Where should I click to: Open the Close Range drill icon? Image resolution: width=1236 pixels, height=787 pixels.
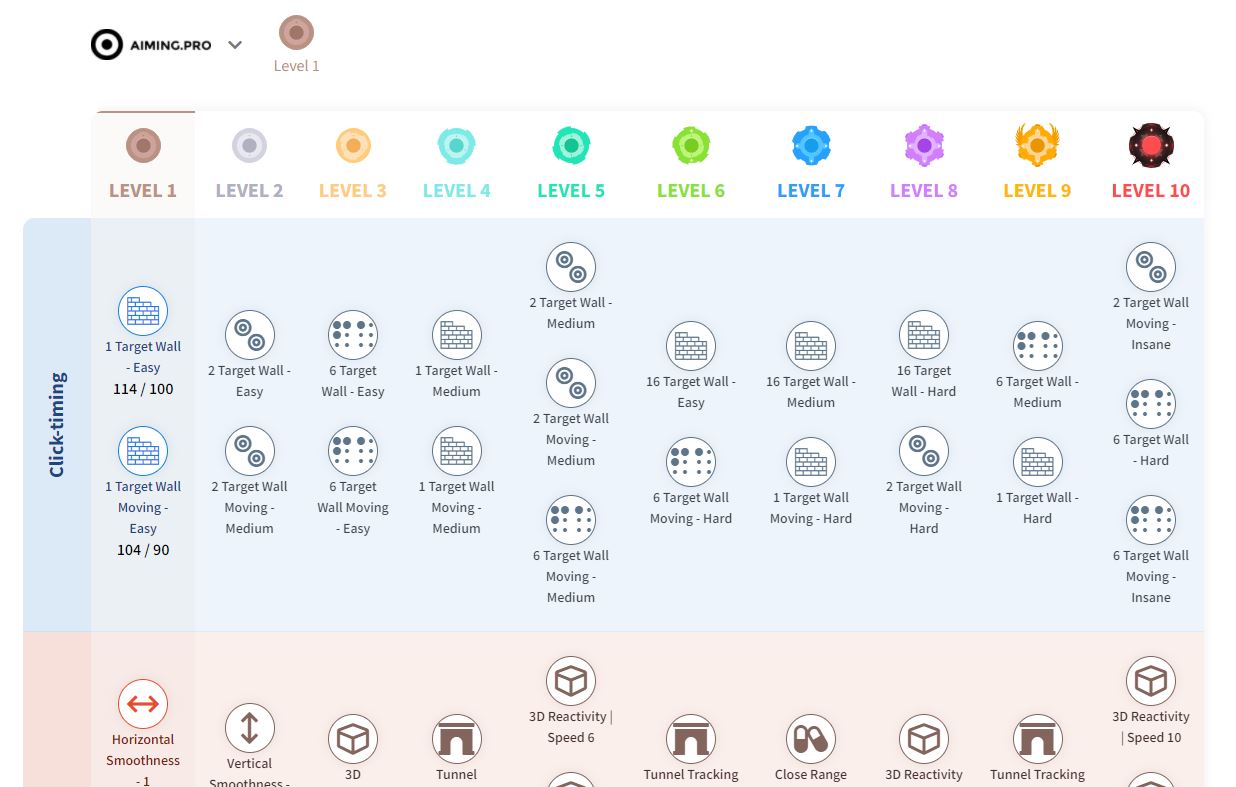click(x=810, y=739)
